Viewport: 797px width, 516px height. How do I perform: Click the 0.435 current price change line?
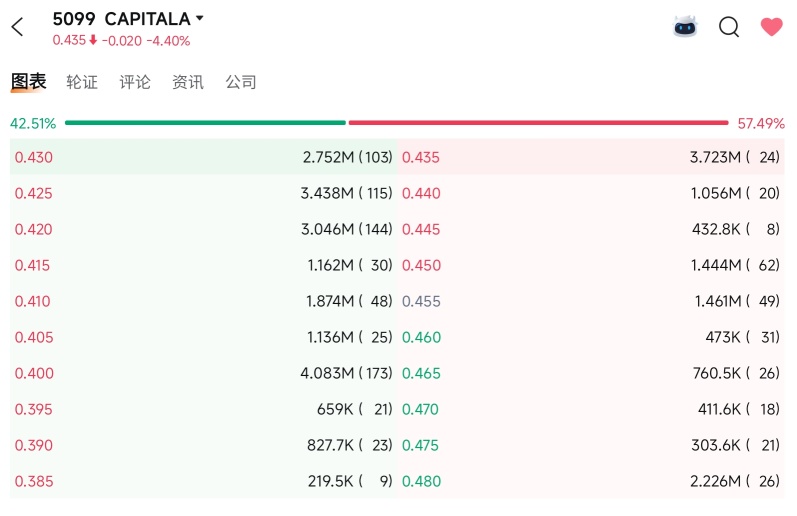pyautogui.click(x=121, y=41)
